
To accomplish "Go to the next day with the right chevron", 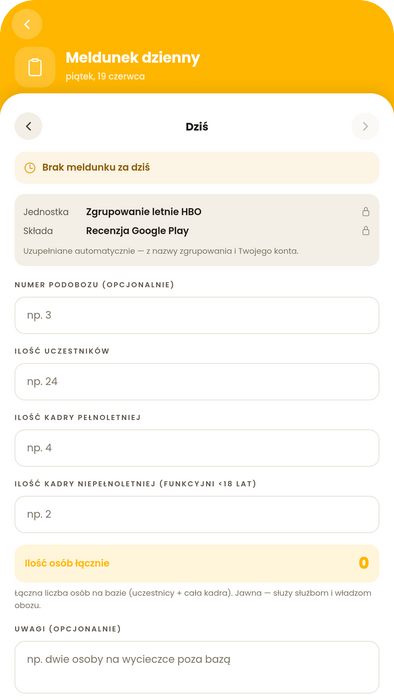I will (365, 126).
